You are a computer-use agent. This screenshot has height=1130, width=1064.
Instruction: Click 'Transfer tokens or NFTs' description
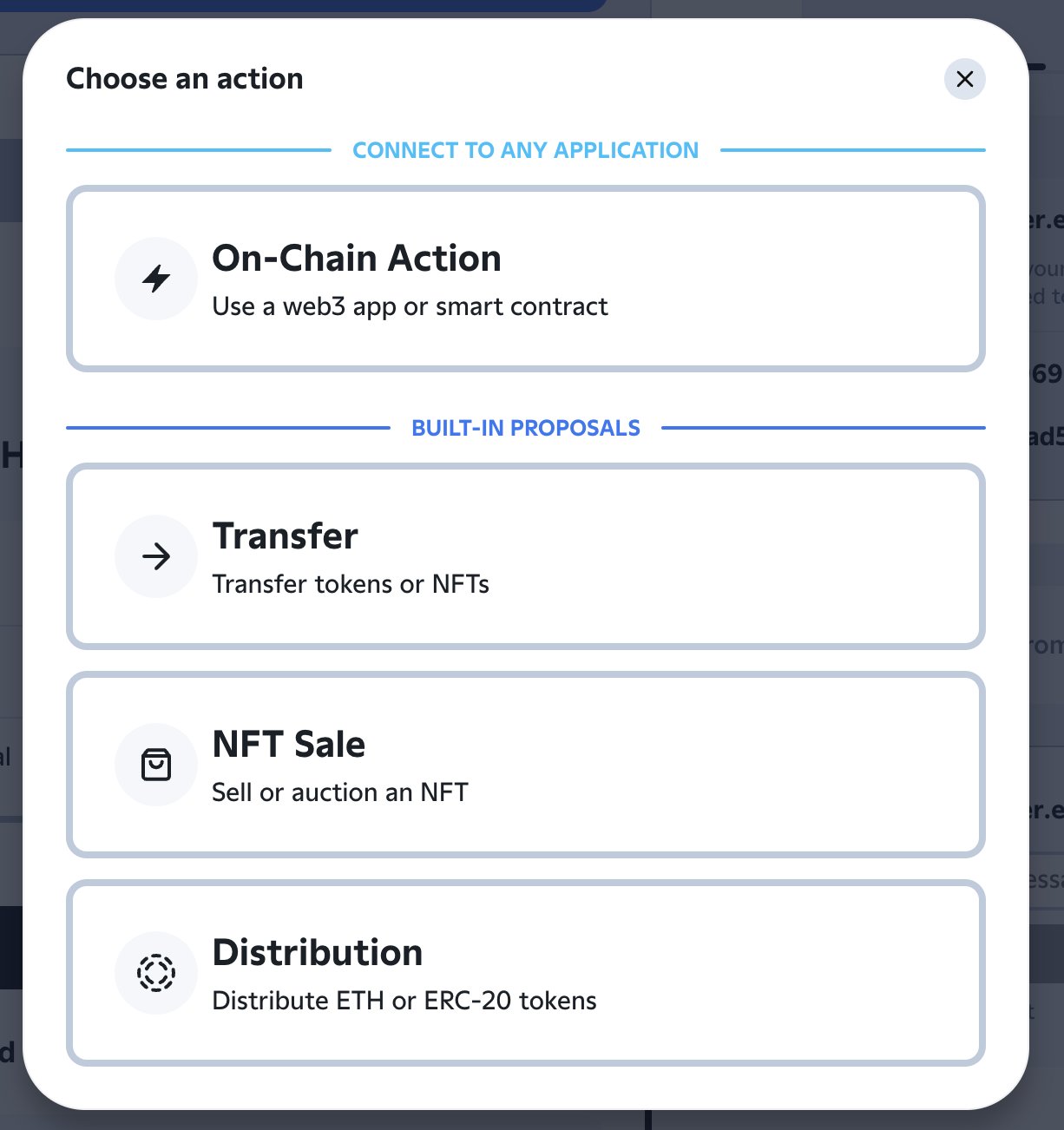(x=351, y=584)
